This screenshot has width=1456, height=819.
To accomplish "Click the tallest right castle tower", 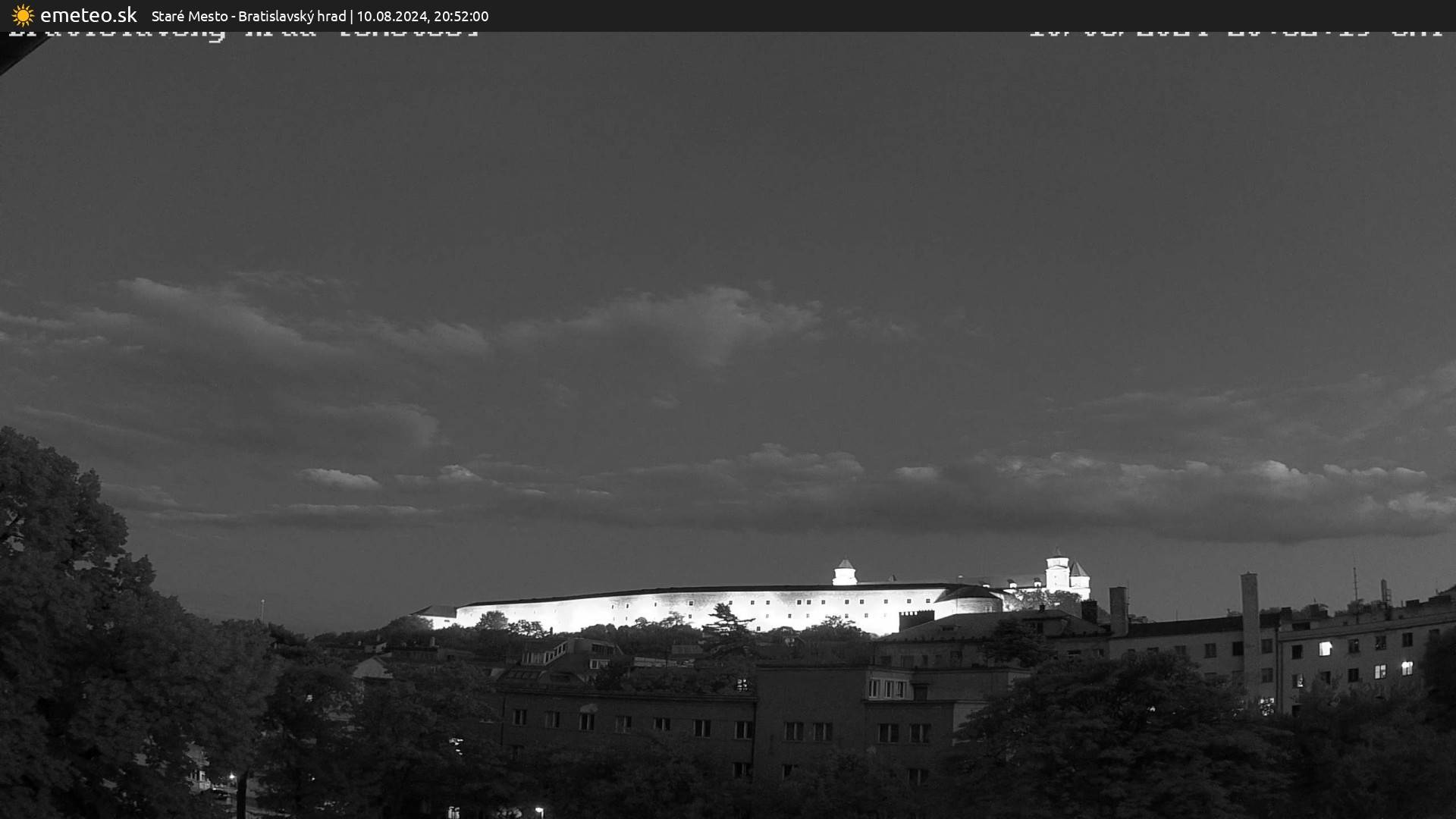I will [1056, 572].
